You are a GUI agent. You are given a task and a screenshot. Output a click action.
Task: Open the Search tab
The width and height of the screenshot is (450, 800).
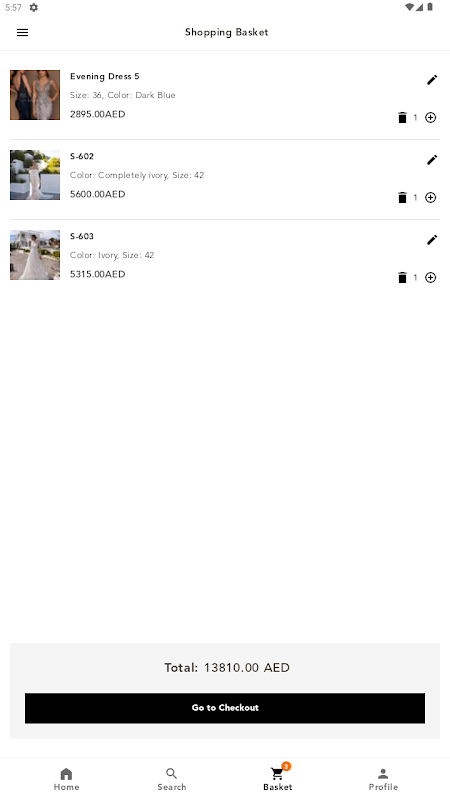click(x=172, y=779)
